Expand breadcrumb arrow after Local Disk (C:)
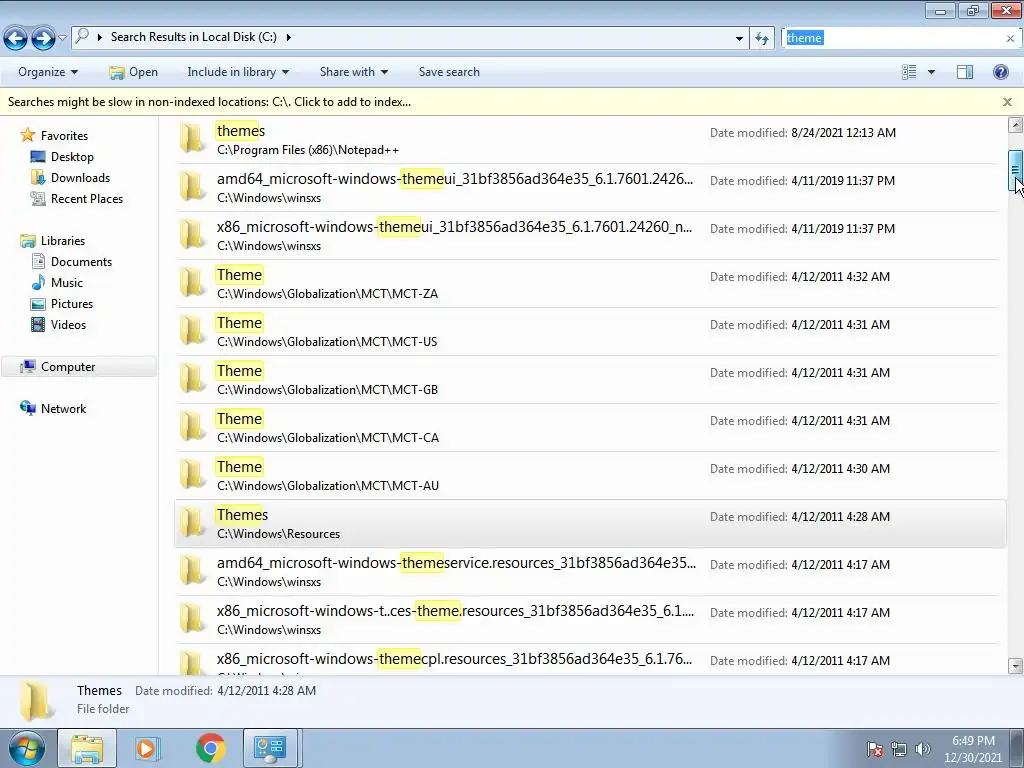Image resolution: width=1024 pixels, height=768 pixels. 288,37
